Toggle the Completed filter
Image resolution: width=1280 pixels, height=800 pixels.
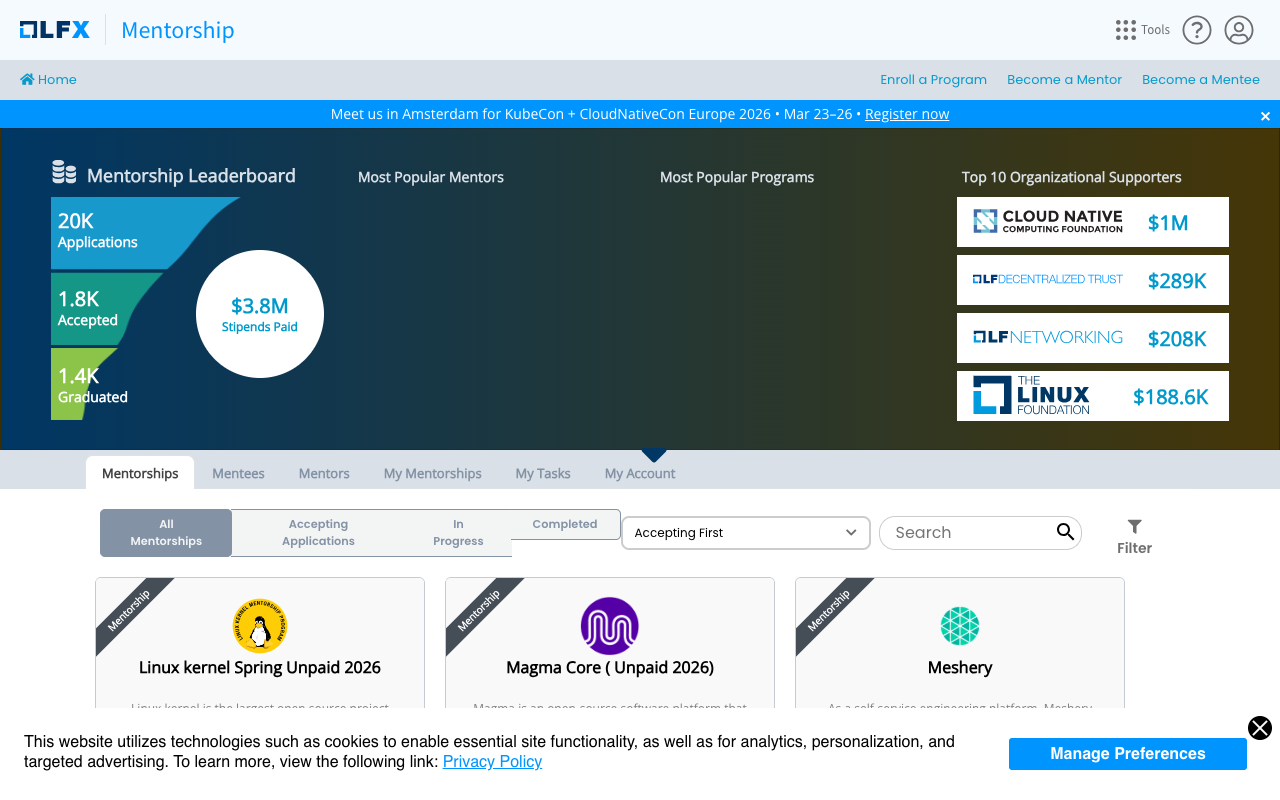tap(565, 524)
